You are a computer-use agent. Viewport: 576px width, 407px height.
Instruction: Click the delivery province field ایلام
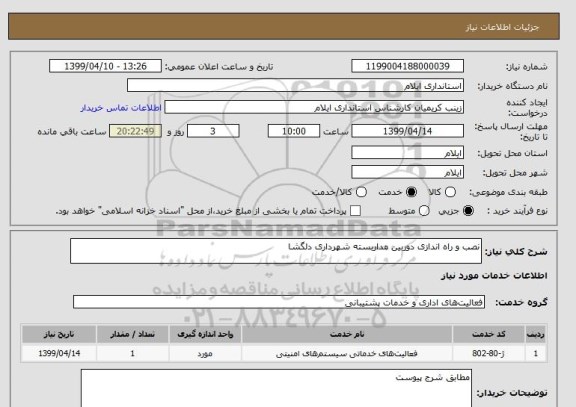pyautogui.click(x=407, y=153)
